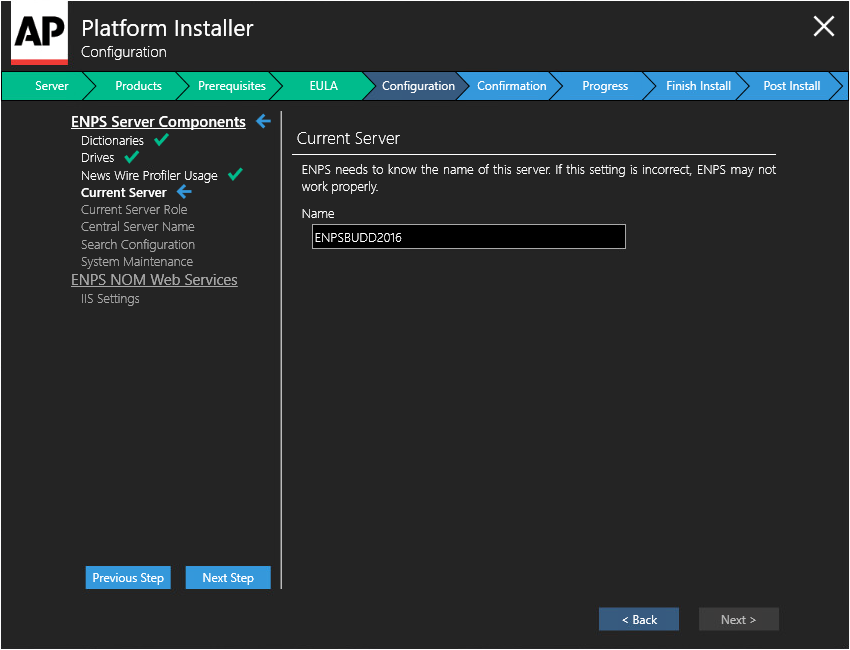The width and height of the screenshot is (850, 650).
Task: Click the checkmark beside News Wire Profiler Usage
Action: pos(235,175)
